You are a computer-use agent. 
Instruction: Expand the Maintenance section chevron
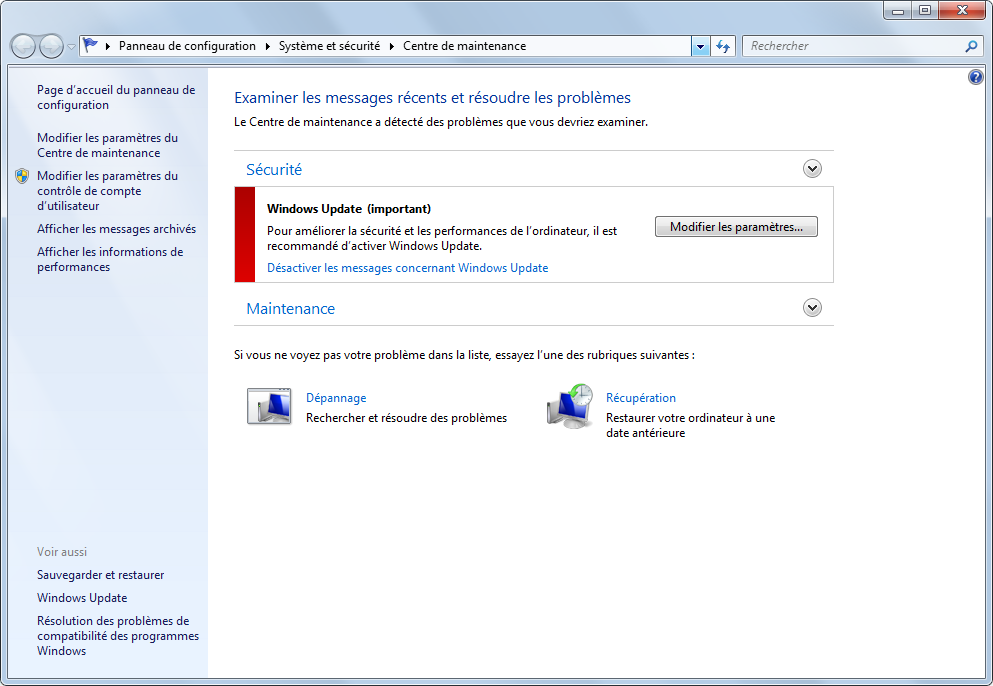(x=812, y=308)
